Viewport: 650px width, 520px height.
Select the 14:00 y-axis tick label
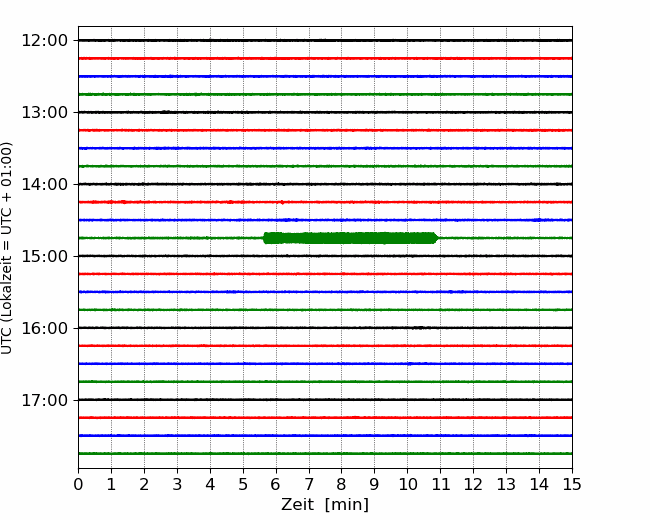coord(44,185)
